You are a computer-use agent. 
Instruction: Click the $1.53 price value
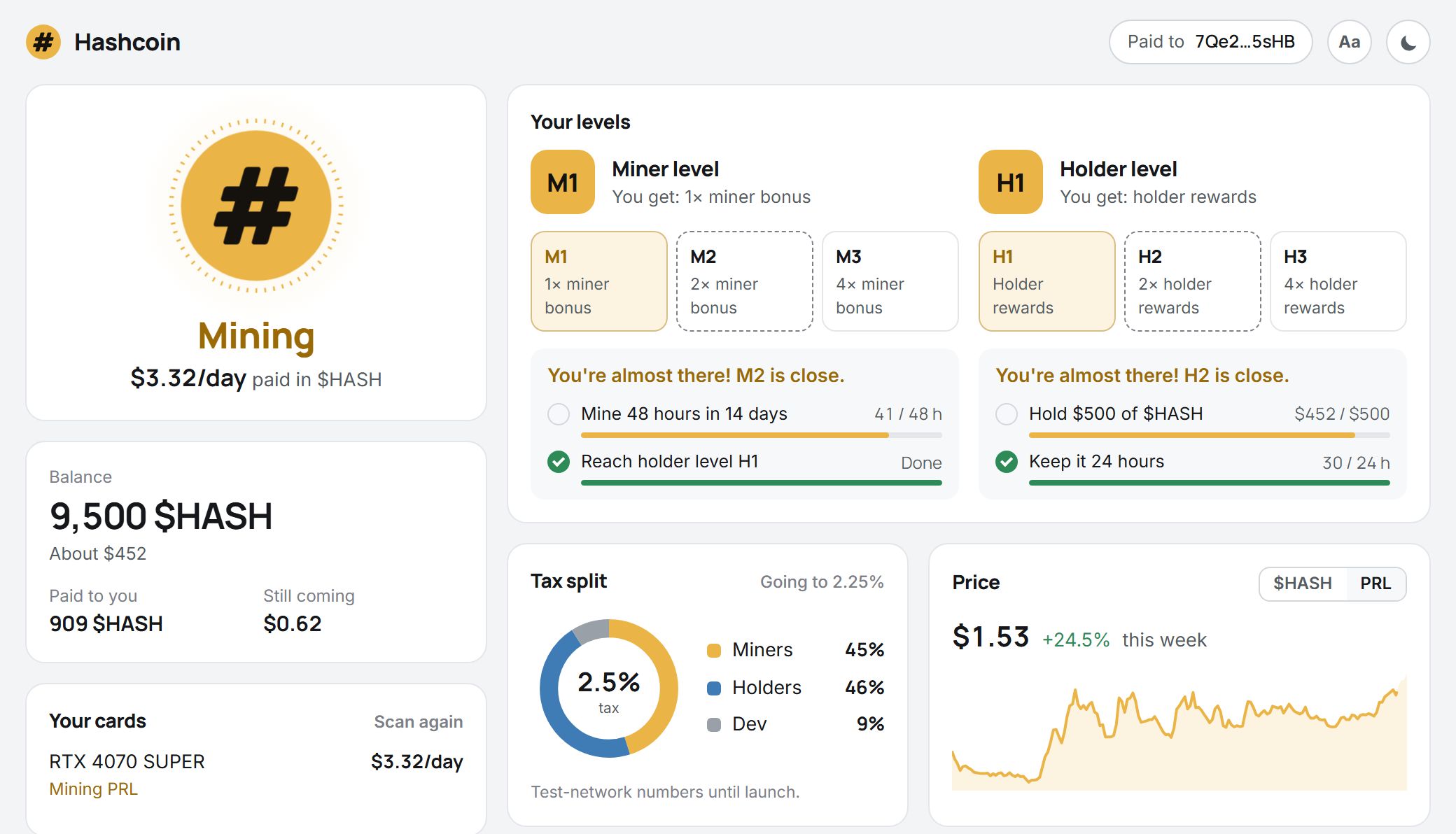pyautogui.click(x=991, y=637)
